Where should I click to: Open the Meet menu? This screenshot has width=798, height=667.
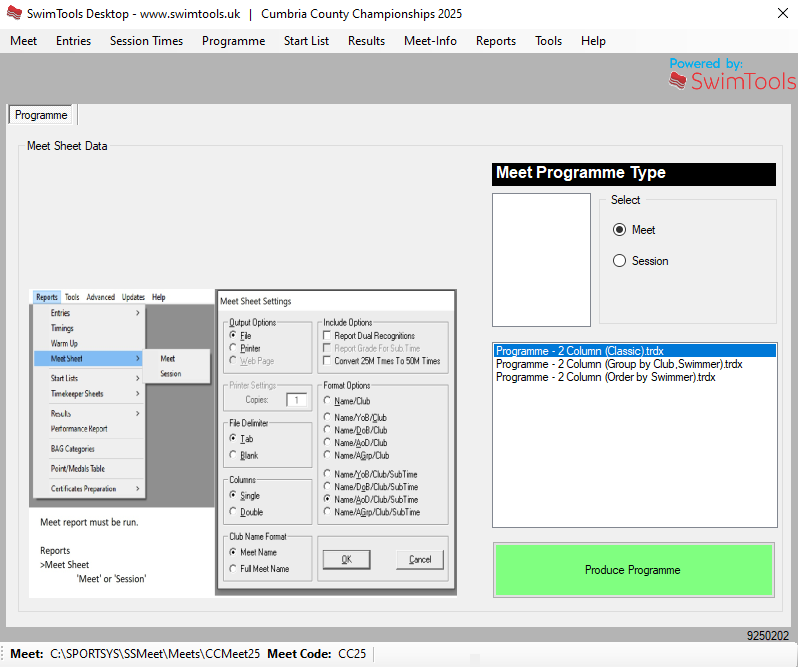23,41
